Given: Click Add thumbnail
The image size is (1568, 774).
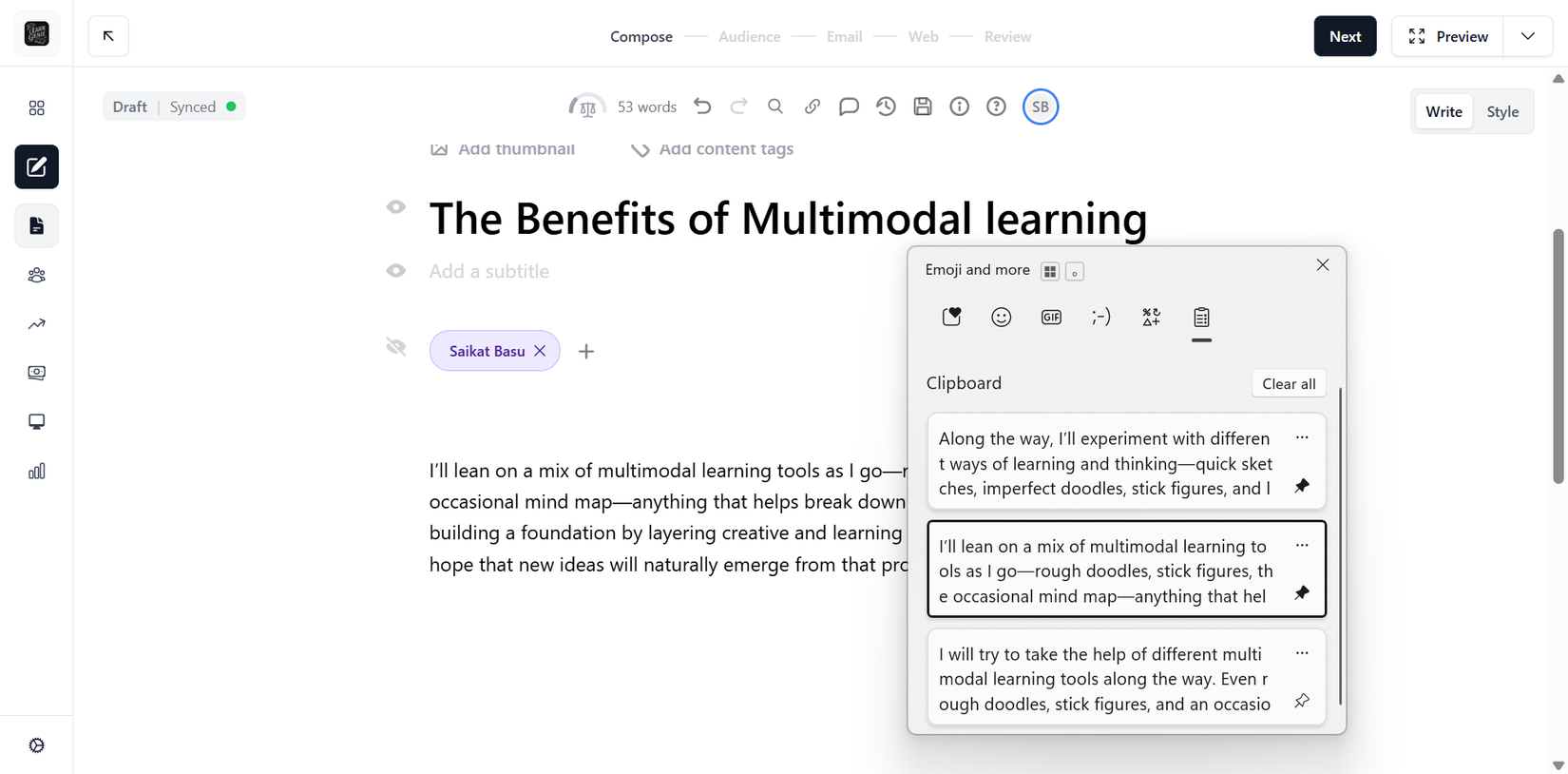Looking at the screenshot, I should [x=503, y=148].
